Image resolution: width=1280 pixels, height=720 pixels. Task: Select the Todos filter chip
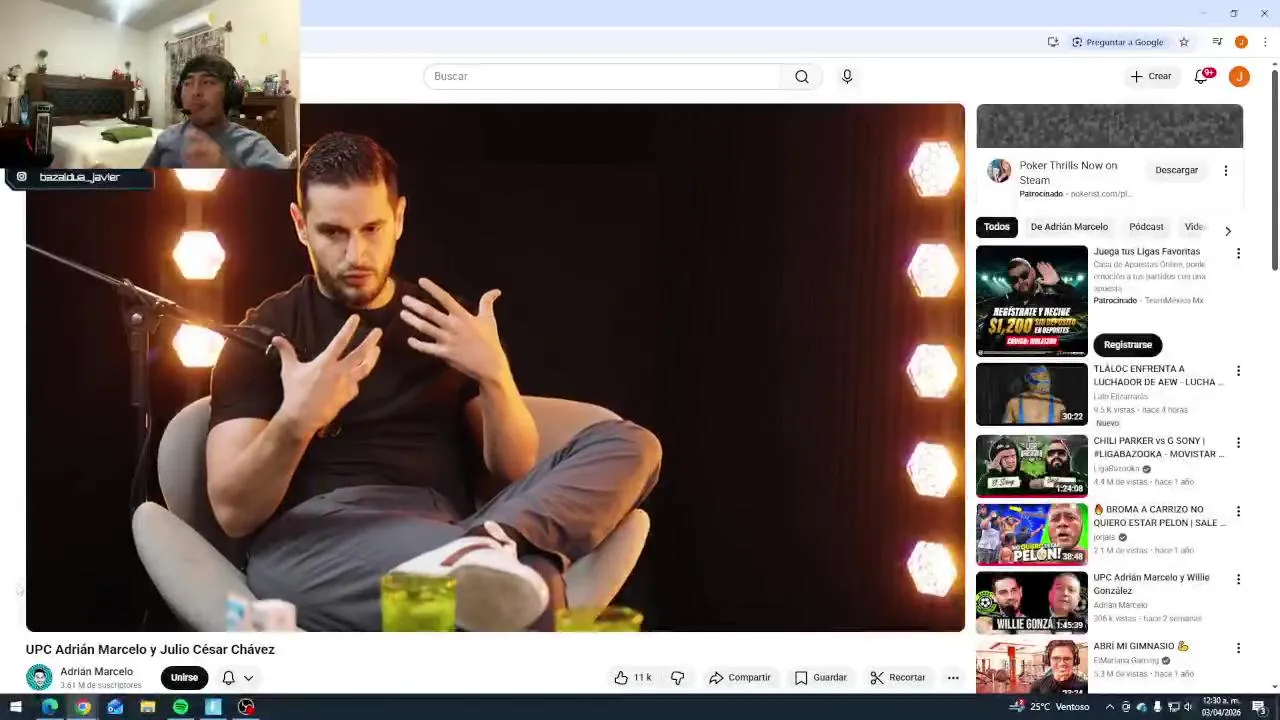tap(996, 227)
